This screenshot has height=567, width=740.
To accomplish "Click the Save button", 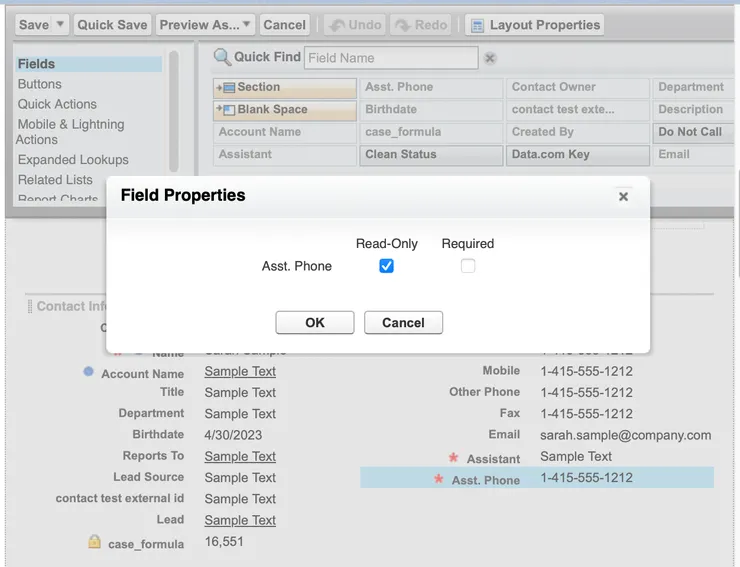I will point(34,25).
